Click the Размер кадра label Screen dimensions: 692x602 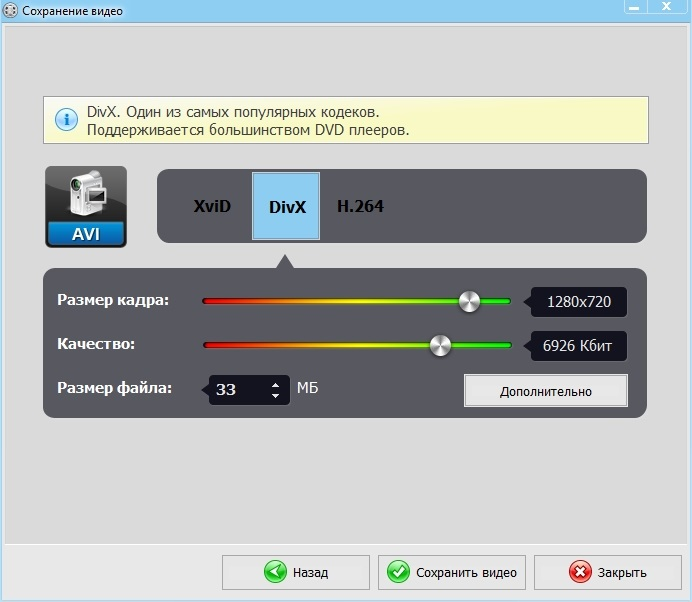click(113, 300)
